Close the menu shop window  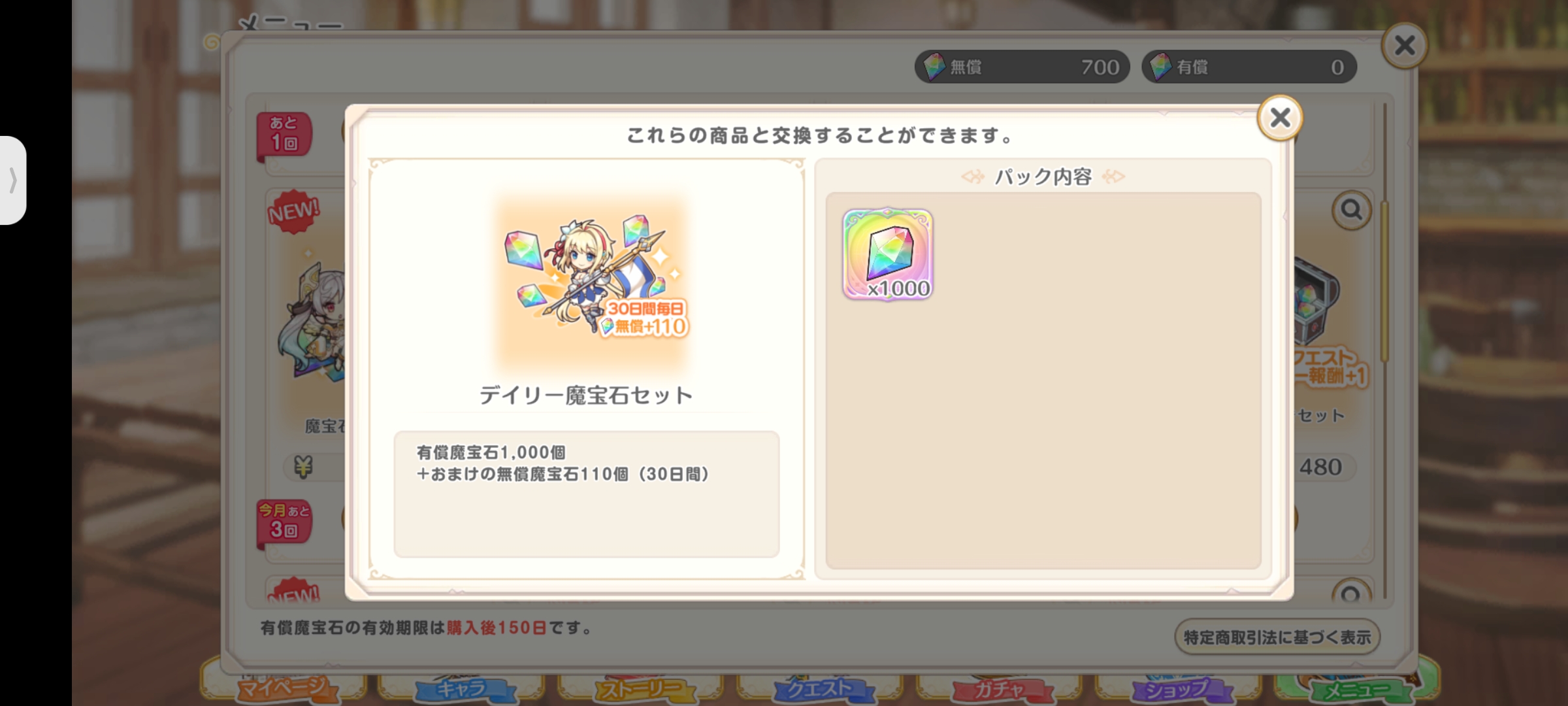pyautogui.click(x=1405, y=46)
